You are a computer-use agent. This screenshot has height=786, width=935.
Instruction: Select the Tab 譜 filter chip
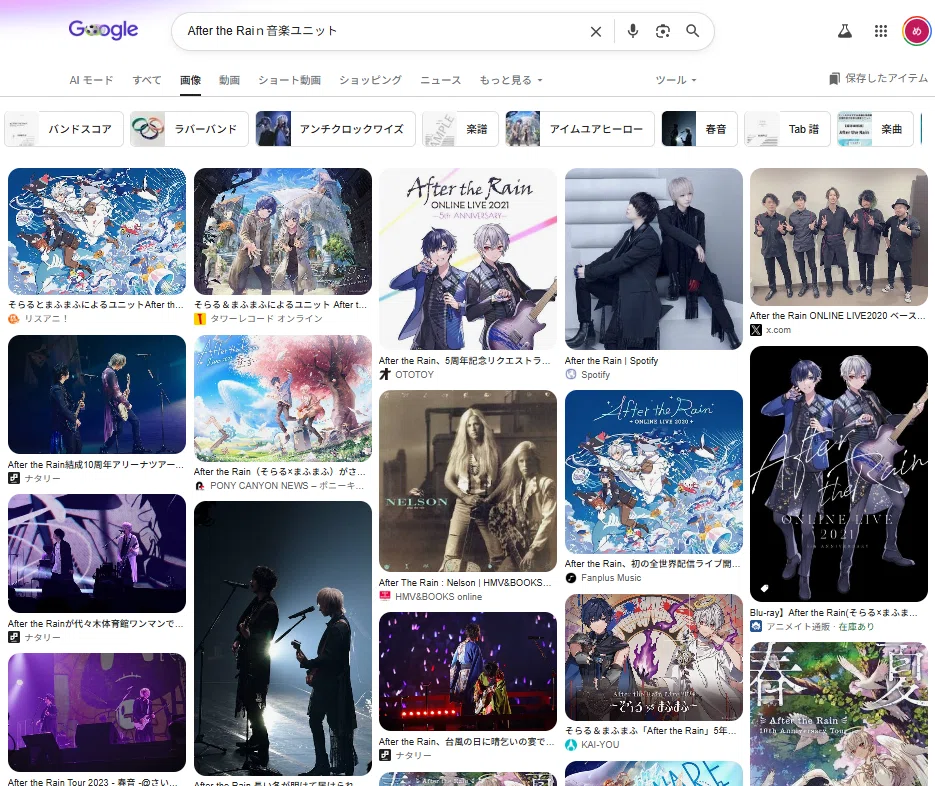coord(787,129)
